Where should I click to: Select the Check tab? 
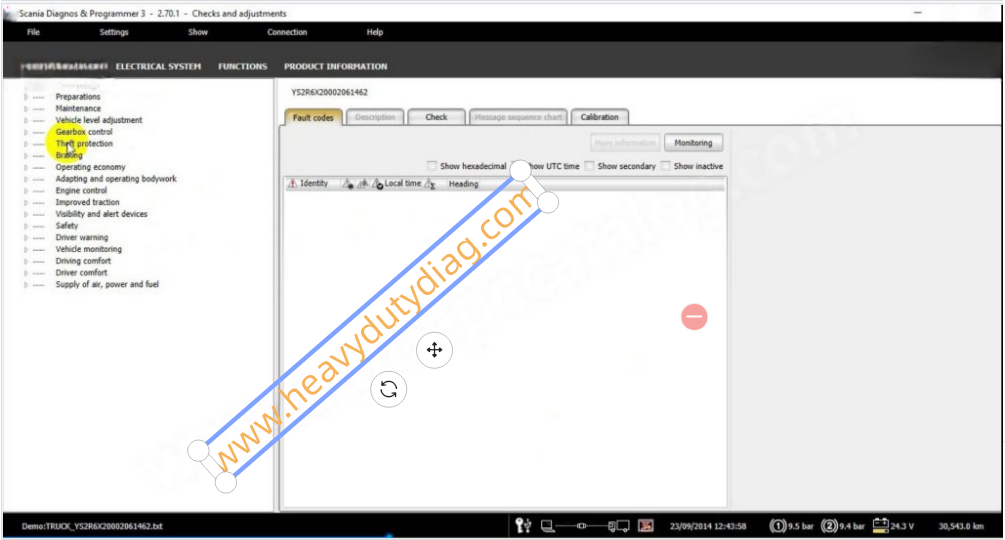pos(436,117)
